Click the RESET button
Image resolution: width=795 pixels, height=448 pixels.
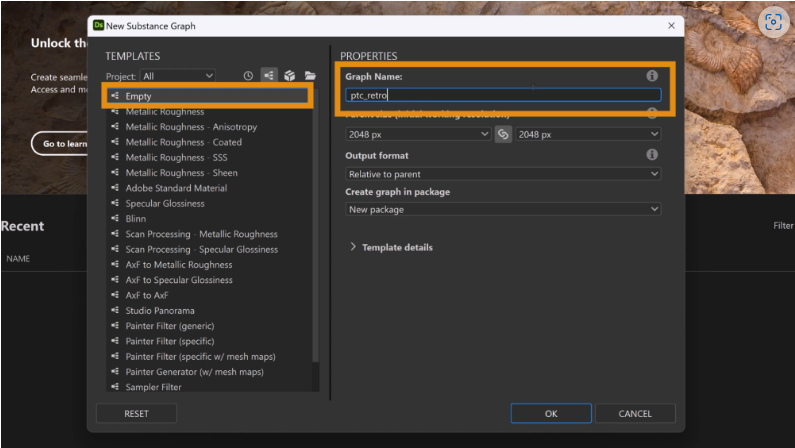tap(136, 414)
